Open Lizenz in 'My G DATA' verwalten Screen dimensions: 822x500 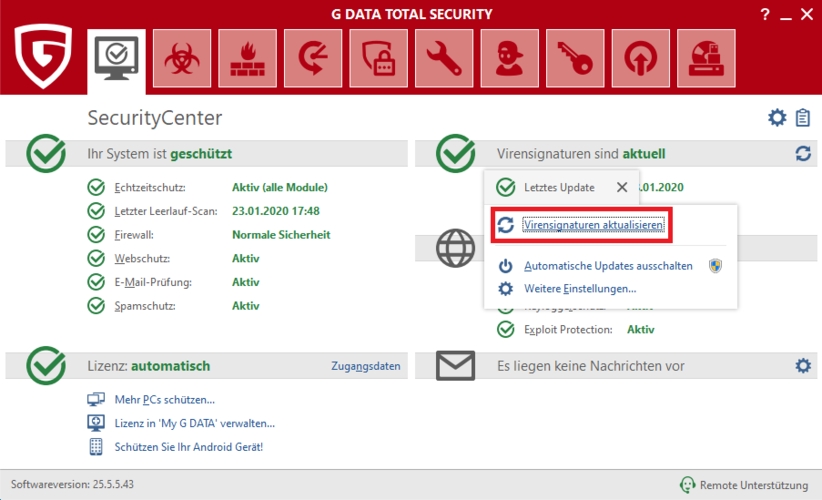coord(195,423)
